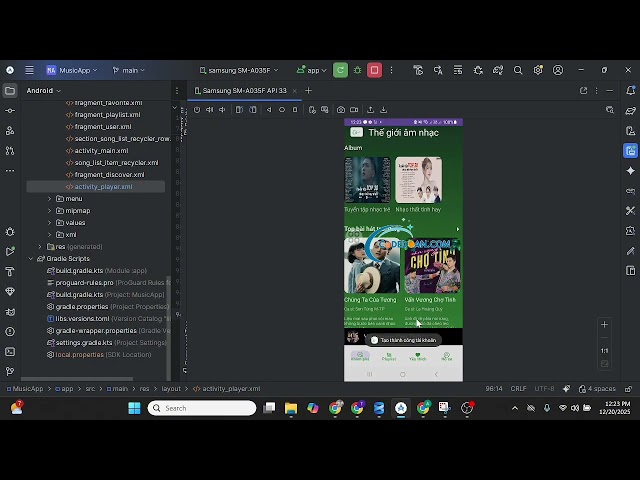Click the layout breadcrumb in navigation bar

pyautogui.click(x=171, y=389)
